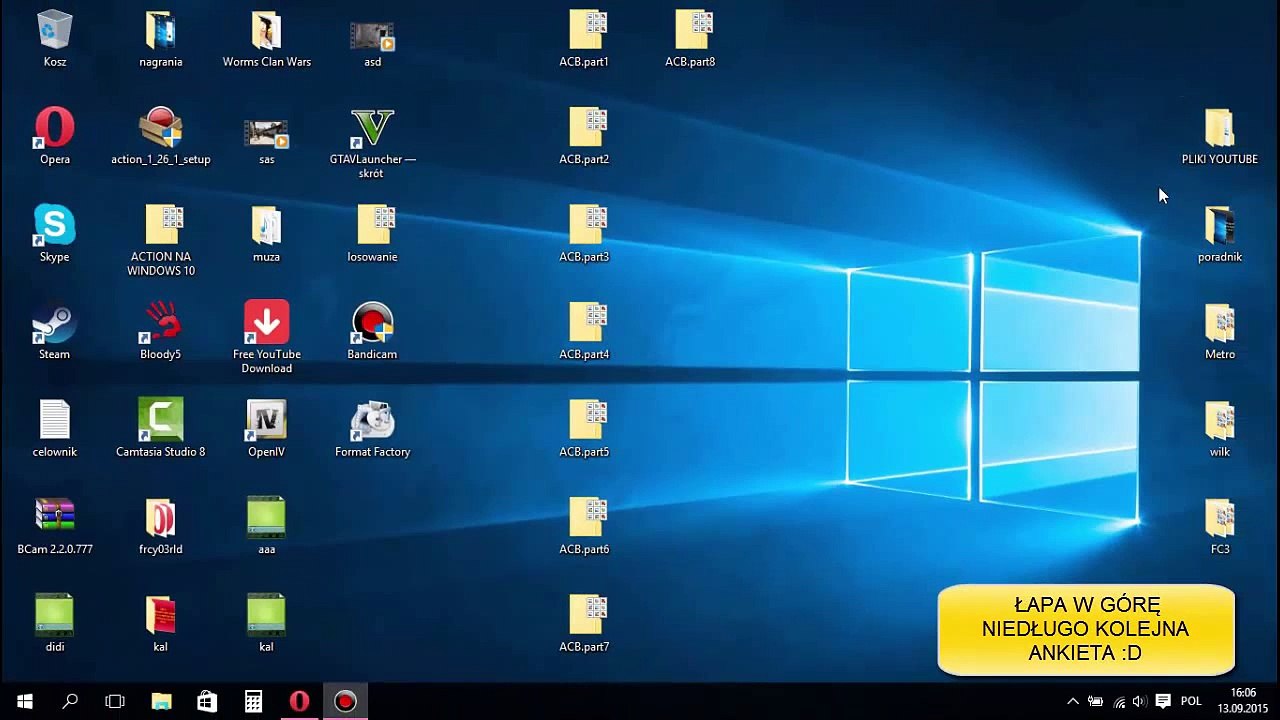Click the didi green file icon
This screenshot has height=720, width=1280.
(54, 615)
